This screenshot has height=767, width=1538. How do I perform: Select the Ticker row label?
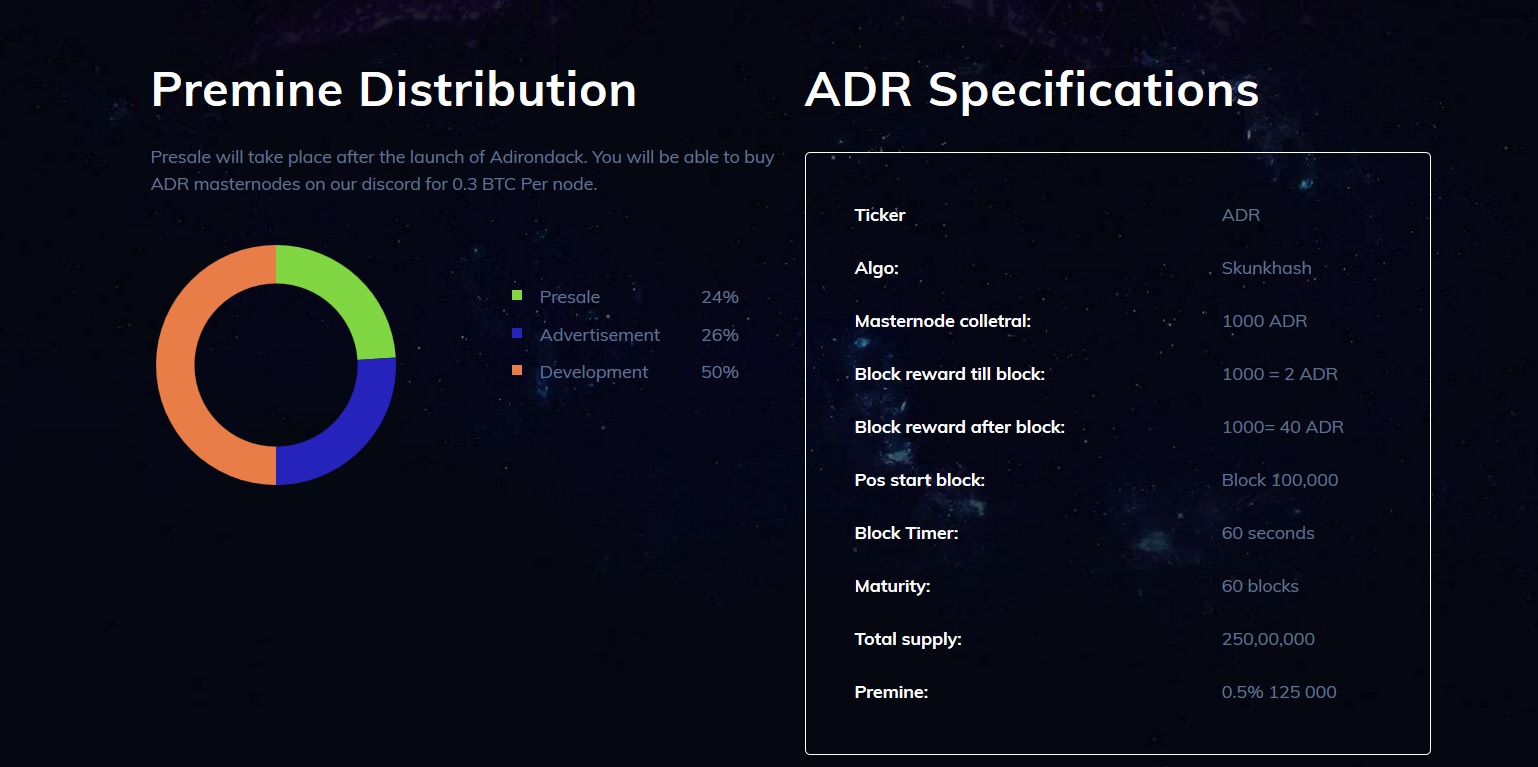click(880, 215)
